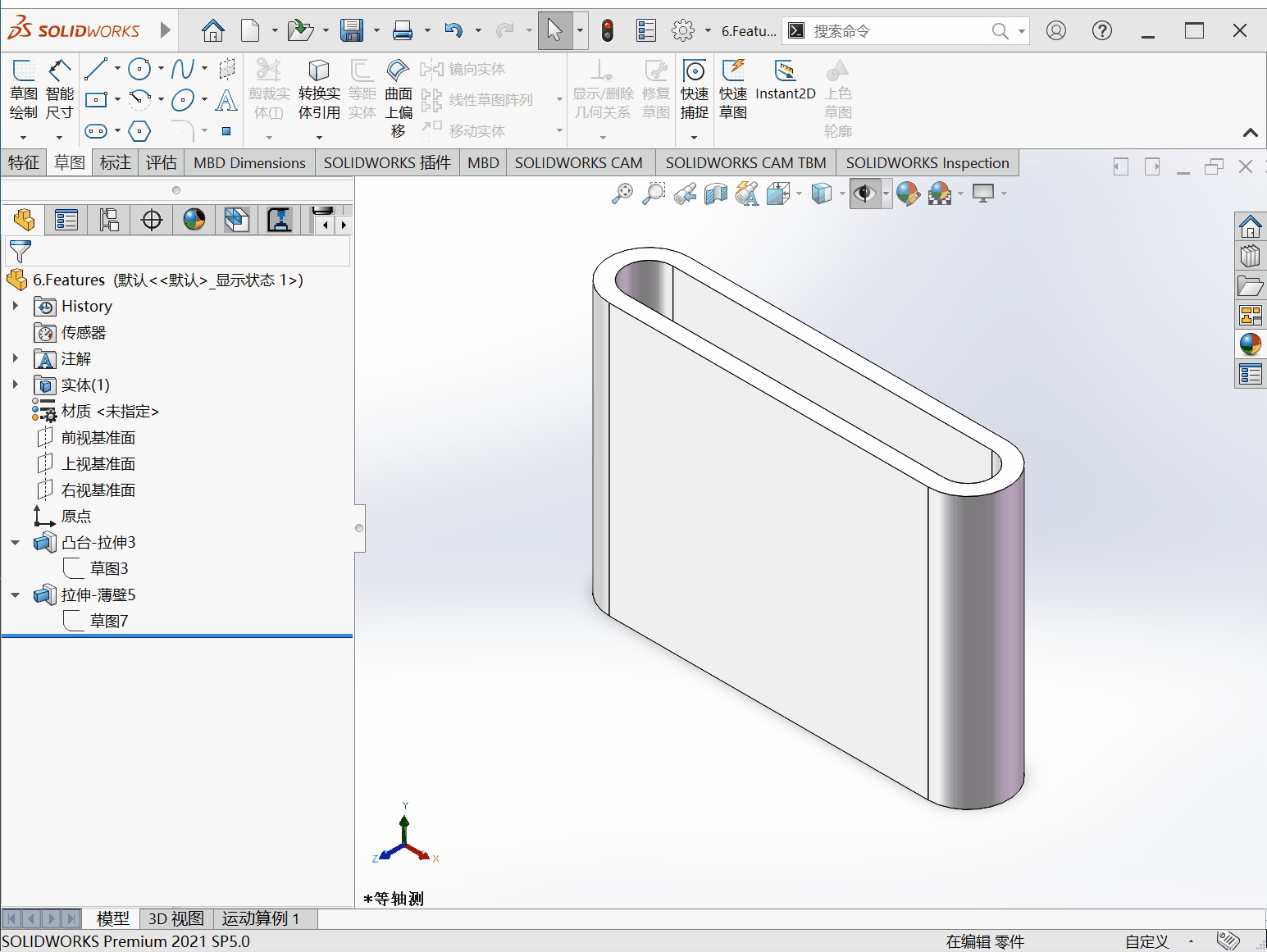
Task: Open the 草图绘制 dropdown arrow
Action: pyautogui.click(x=23, y=137)
